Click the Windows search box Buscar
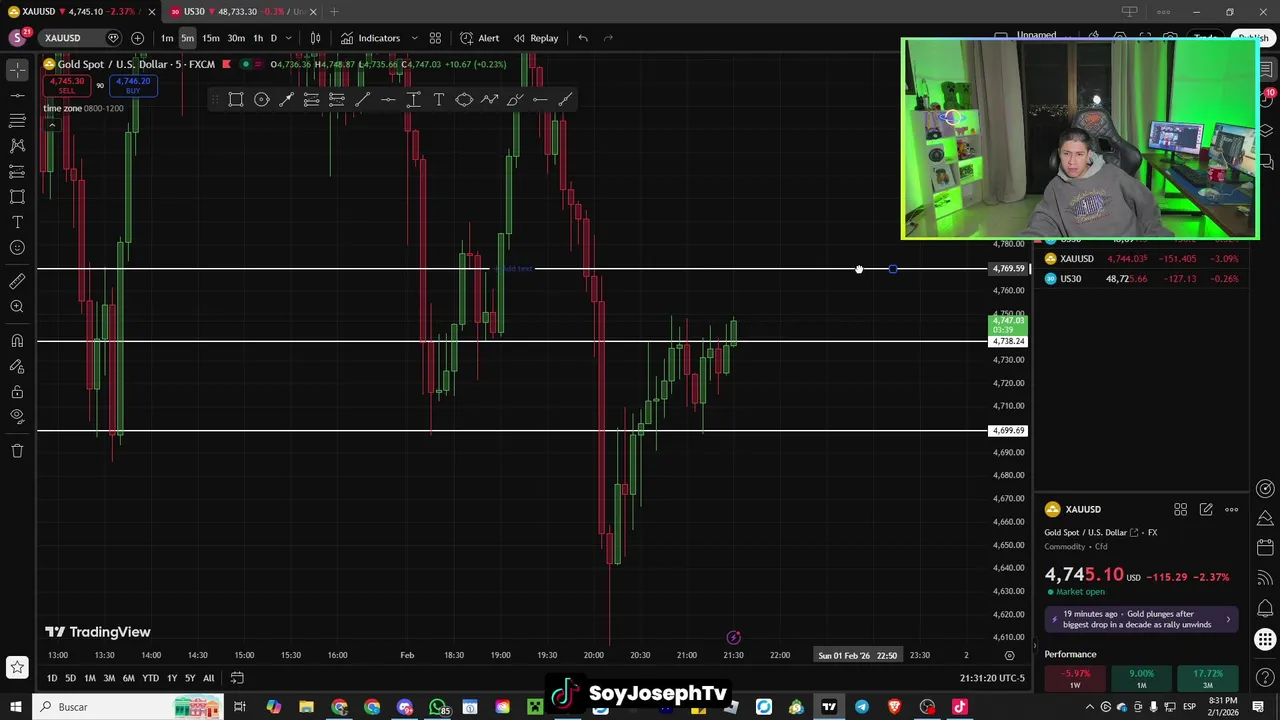This screenshot has height=720, width=1280. click(128, 707)
